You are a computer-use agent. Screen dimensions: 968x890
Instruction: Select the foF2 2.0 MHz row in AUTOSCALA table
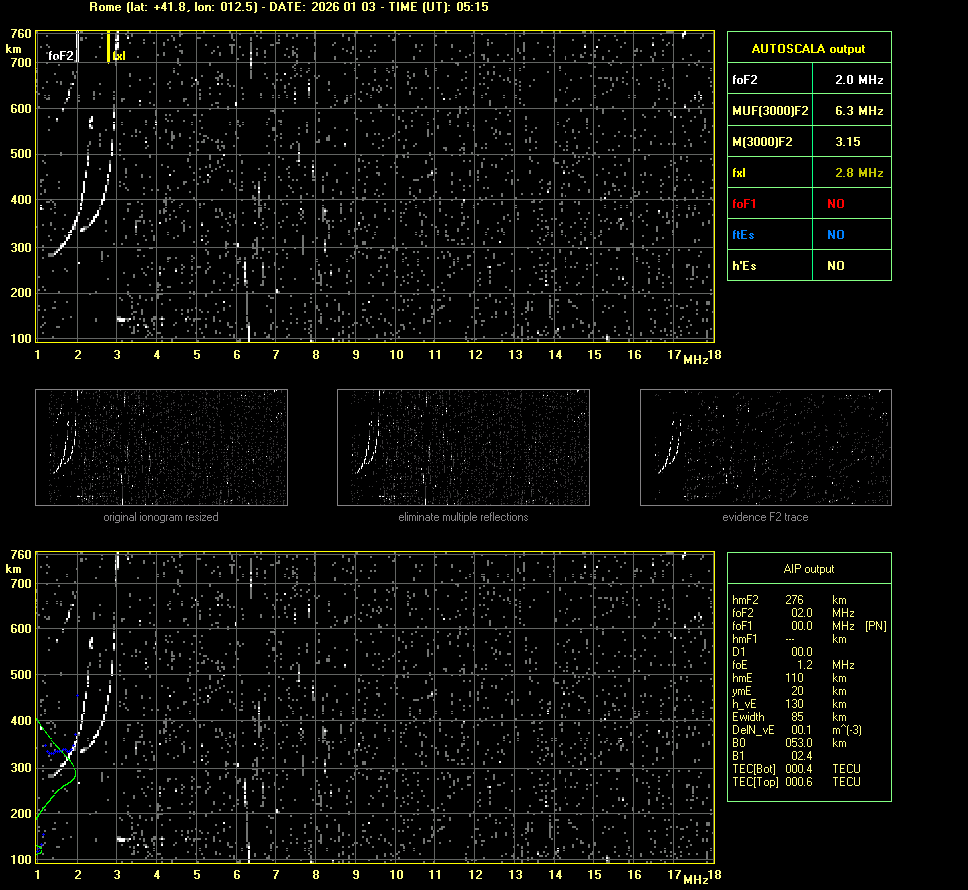pyautogui.click(x=808, y=79)
